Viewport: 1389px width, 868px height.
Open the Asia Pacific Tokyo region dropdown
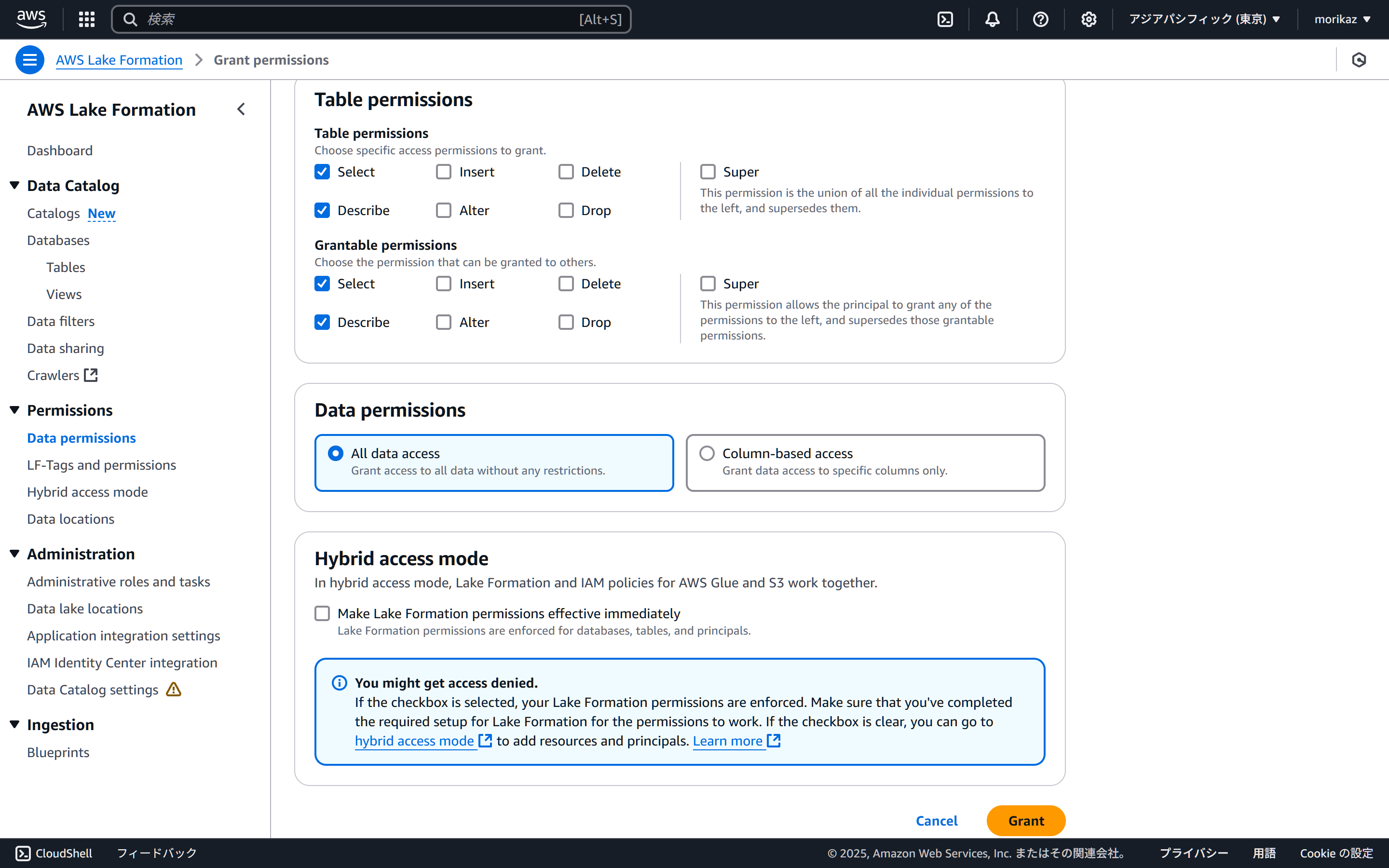pyautogui.click(x=1204, y=19)
